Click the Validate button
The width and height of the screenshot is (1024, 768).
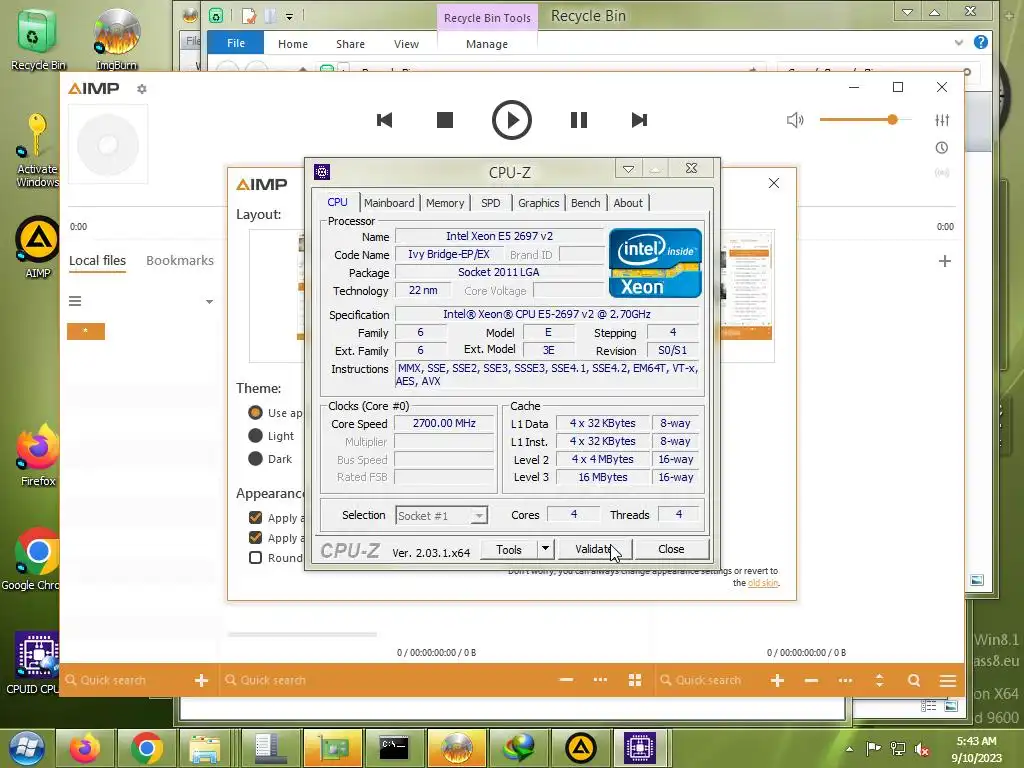coord(595,550)
